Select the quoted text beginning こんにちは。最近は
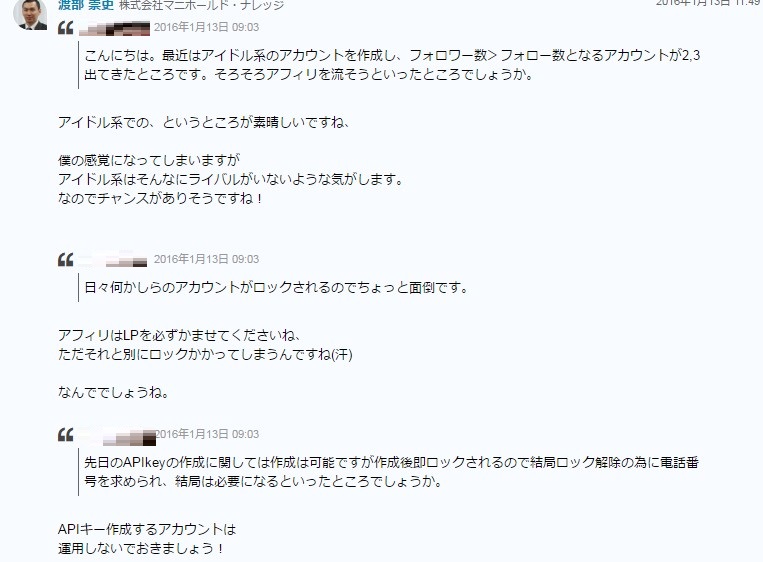The height and width of the screenshot is (562, 763). pos(392,65)
